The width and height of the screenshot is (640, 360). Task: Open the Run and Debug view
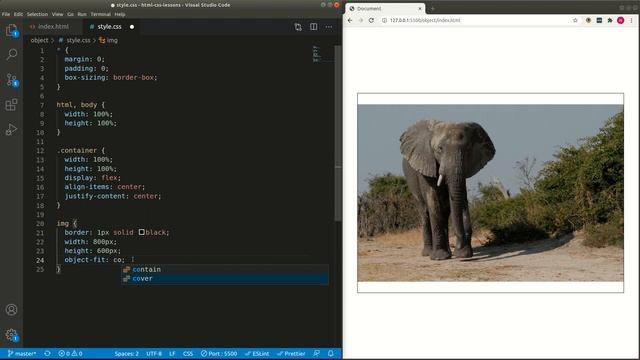tap(11, 129)
